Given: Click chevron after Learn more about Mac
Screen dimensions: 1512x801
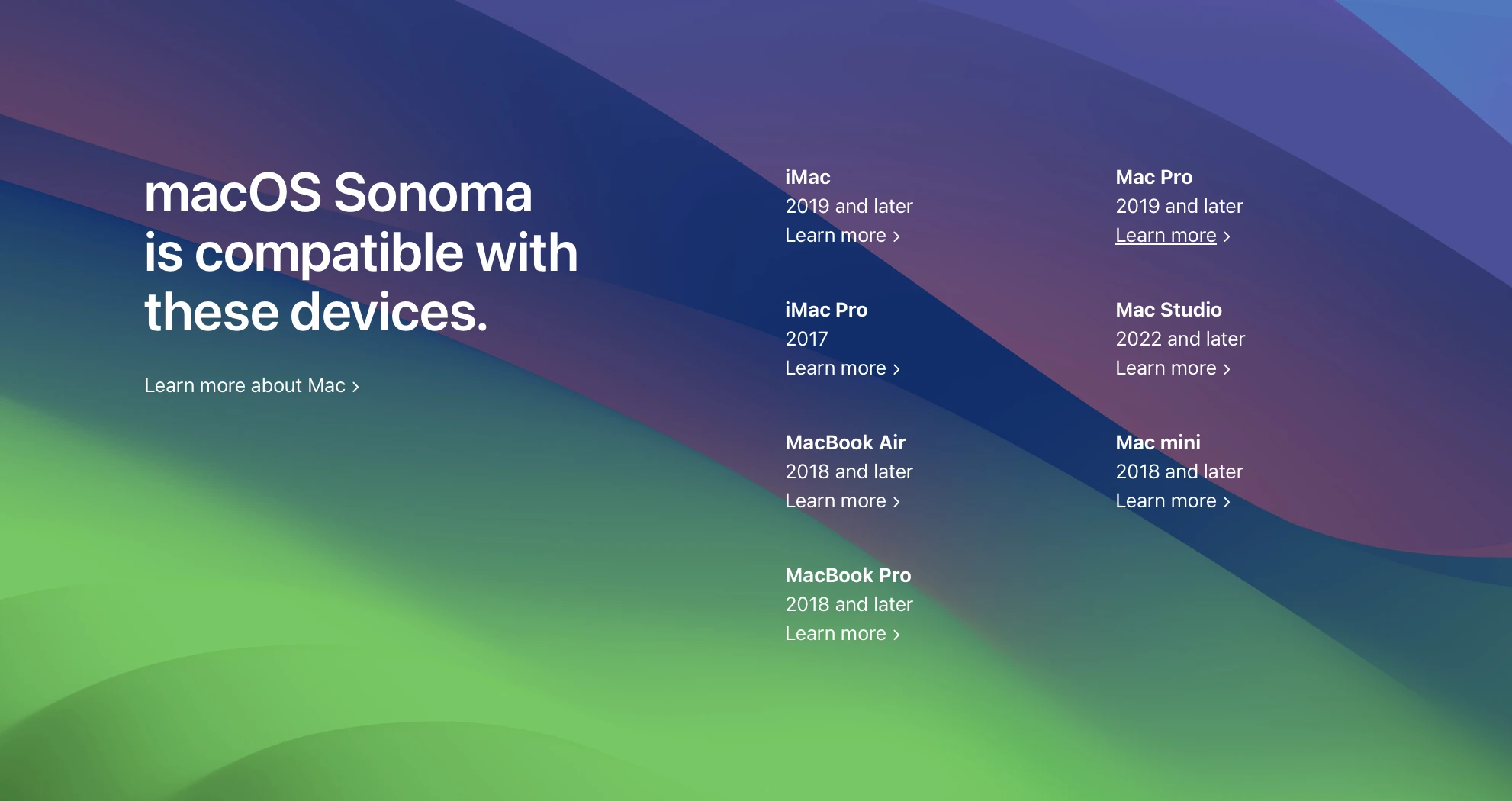Looking at the screenshot, I should 355,388.
